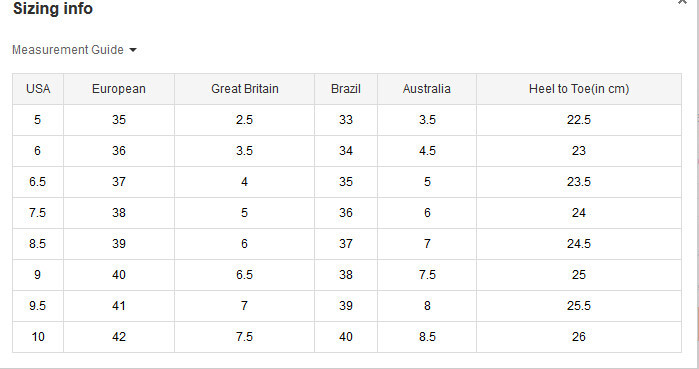
Task: Click the Australia column header
Action: tap(427, 89)
